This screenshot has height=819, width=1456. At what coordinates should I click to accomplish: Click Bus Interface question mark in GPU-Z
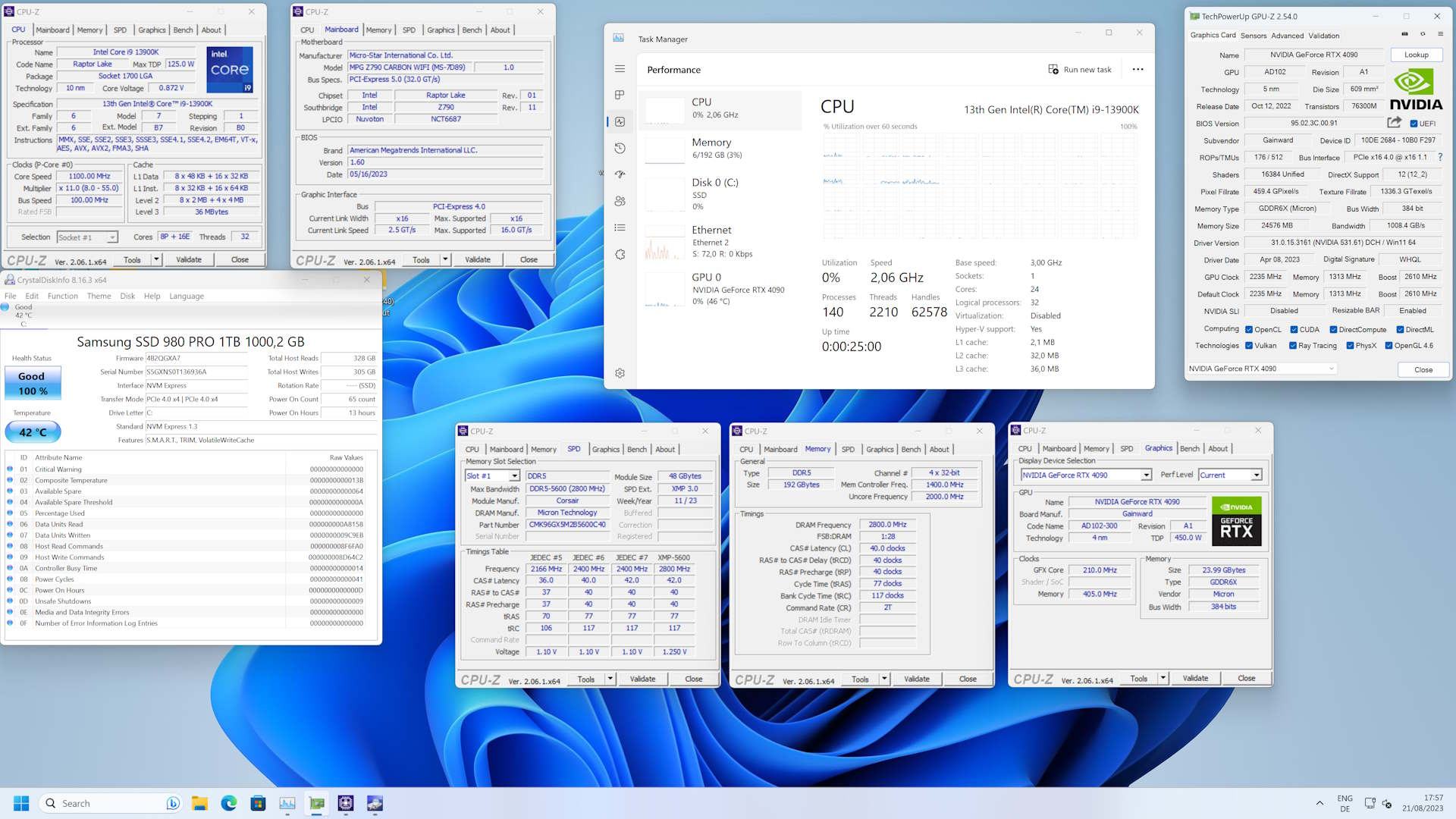click(x=1440, y=157)
